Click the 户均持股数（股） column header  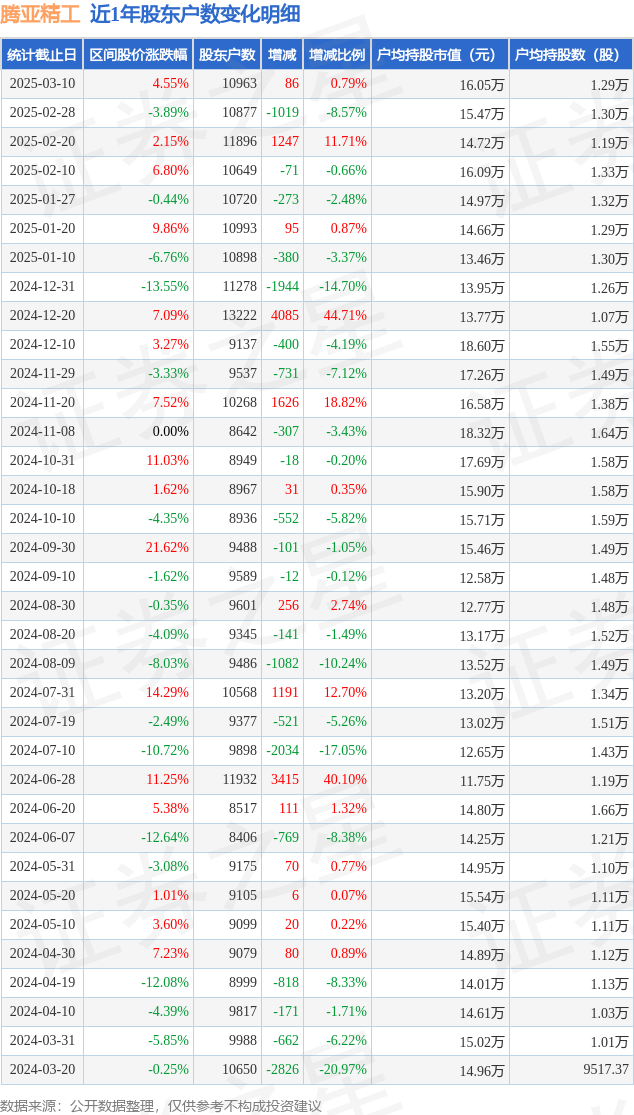[x=570, y=55]
